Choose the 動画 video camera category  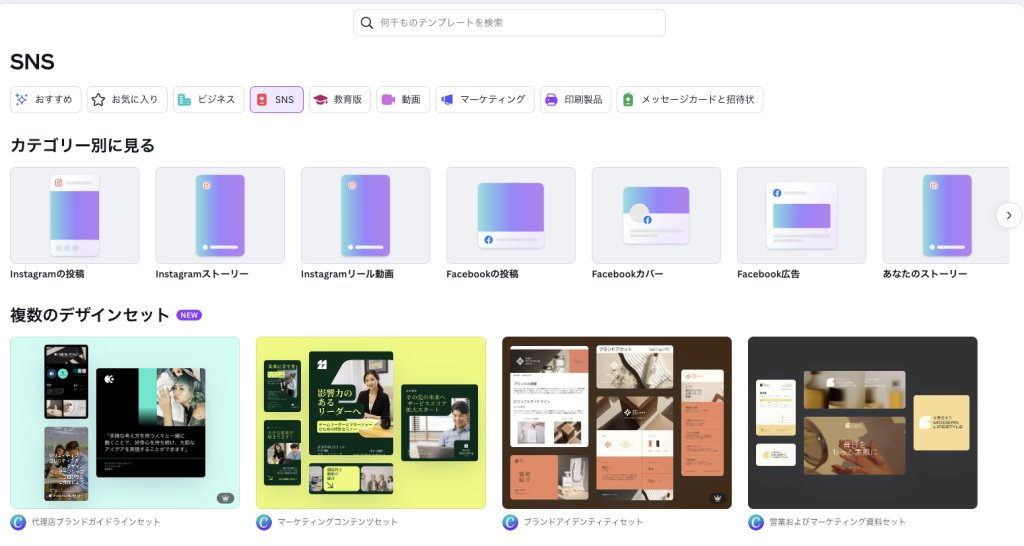click(403, 100)
